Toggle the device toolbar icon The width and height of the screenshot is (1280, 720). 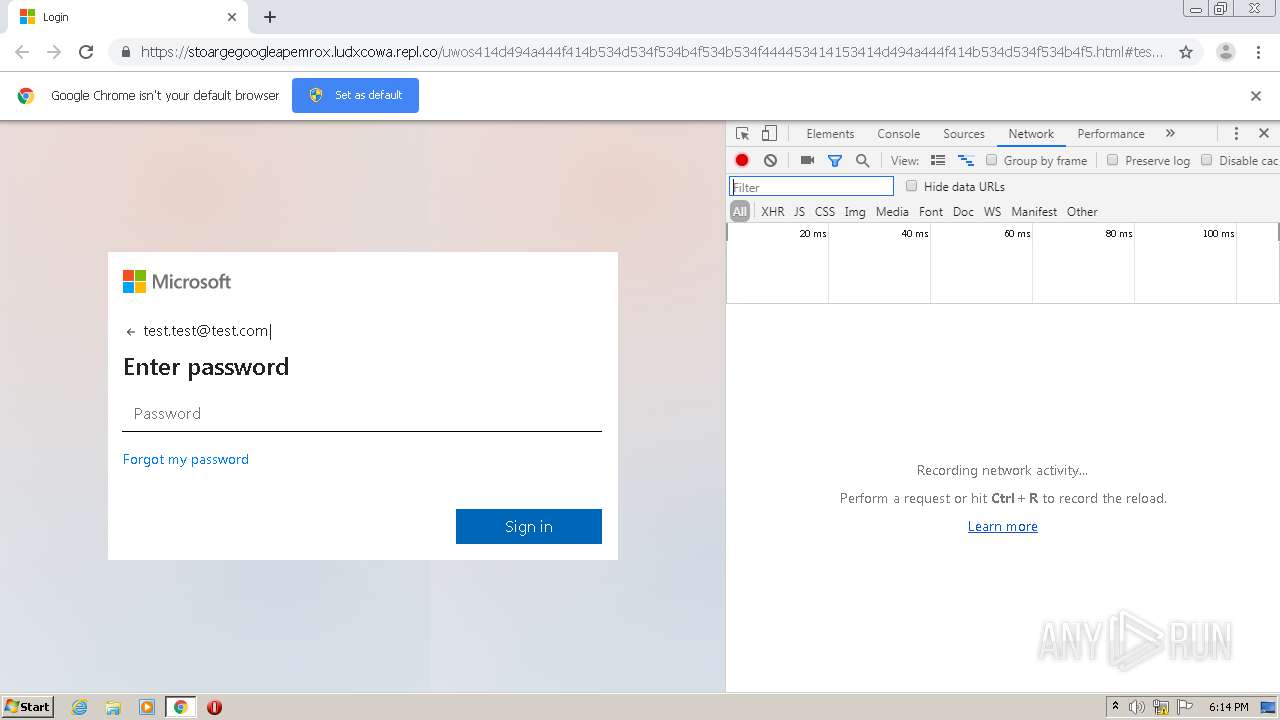(769, 133)
